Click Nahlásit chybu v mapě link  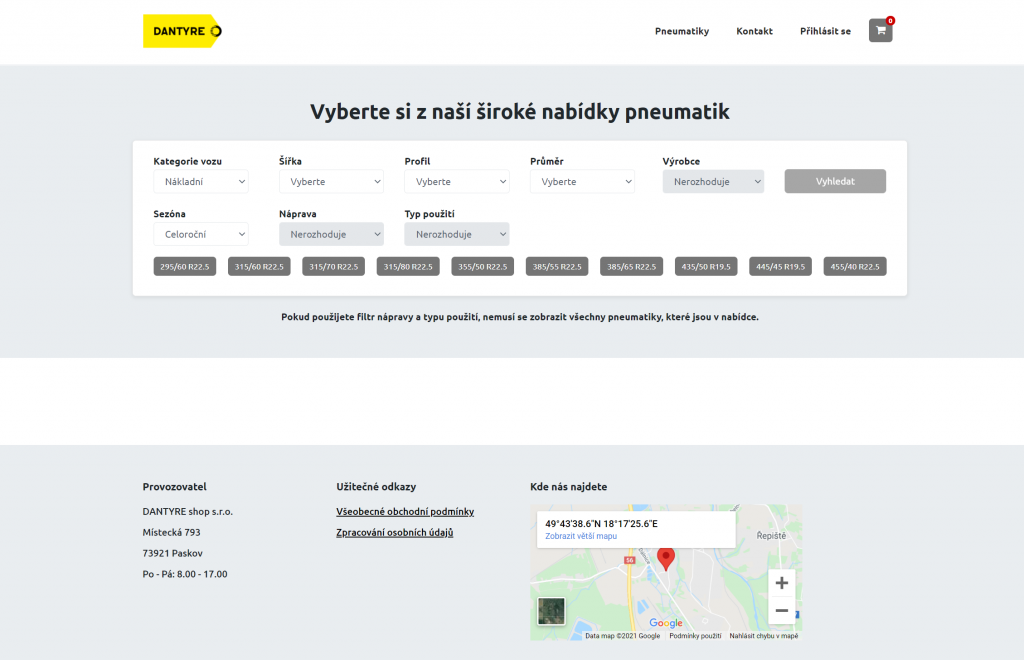tap(764, 636)
